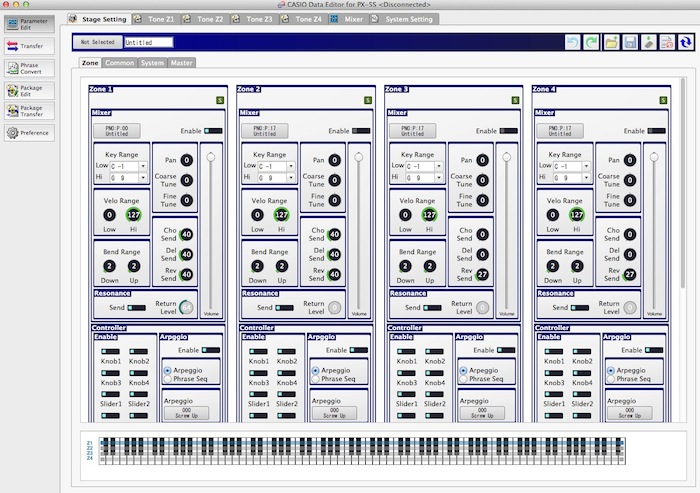
Task: Click Zone 2 green S icon
Action: tap(368, 100)
